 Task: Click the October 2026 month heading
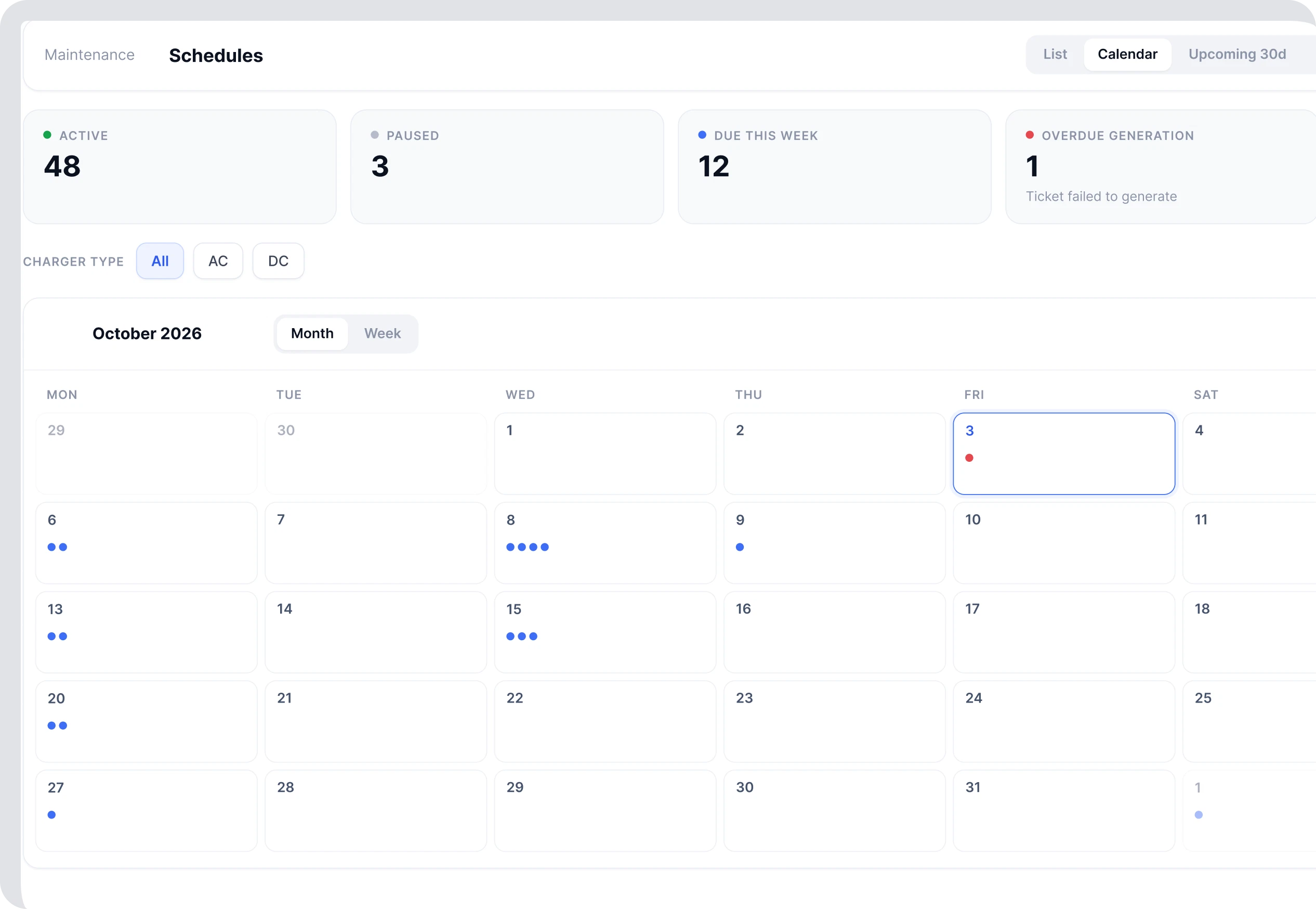[x=147, y=334]
